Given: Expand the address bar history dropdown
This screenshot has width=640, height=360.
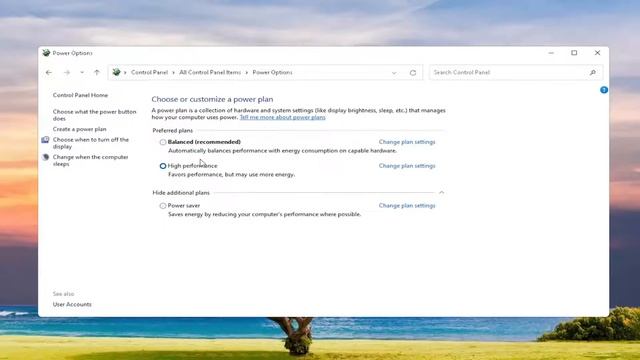Looking at the screenshot, I should pos(394,73).
